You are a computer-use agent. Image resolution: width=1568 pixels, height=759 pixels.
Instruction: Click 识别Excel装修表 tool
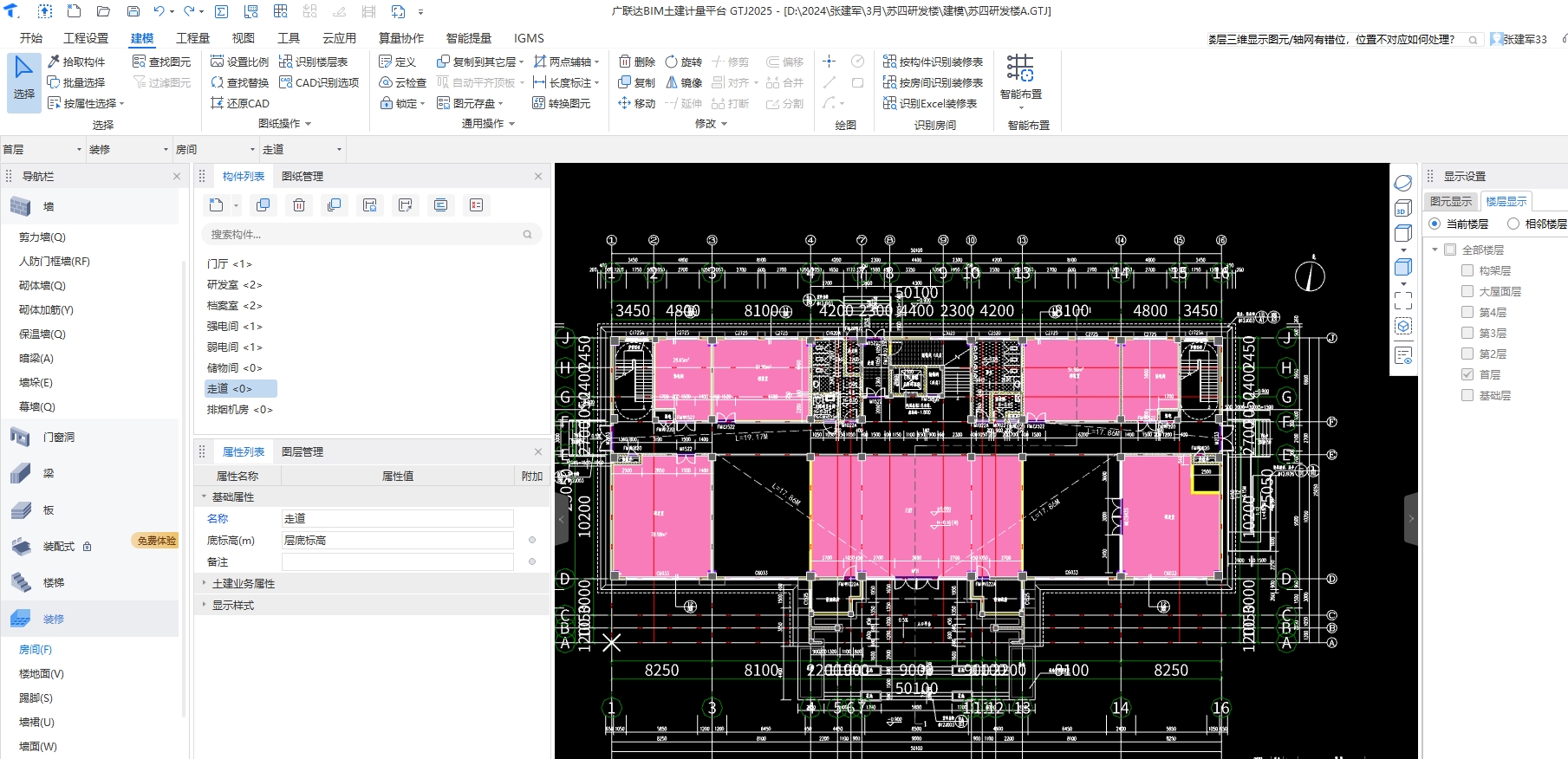[x=930, y=103]
